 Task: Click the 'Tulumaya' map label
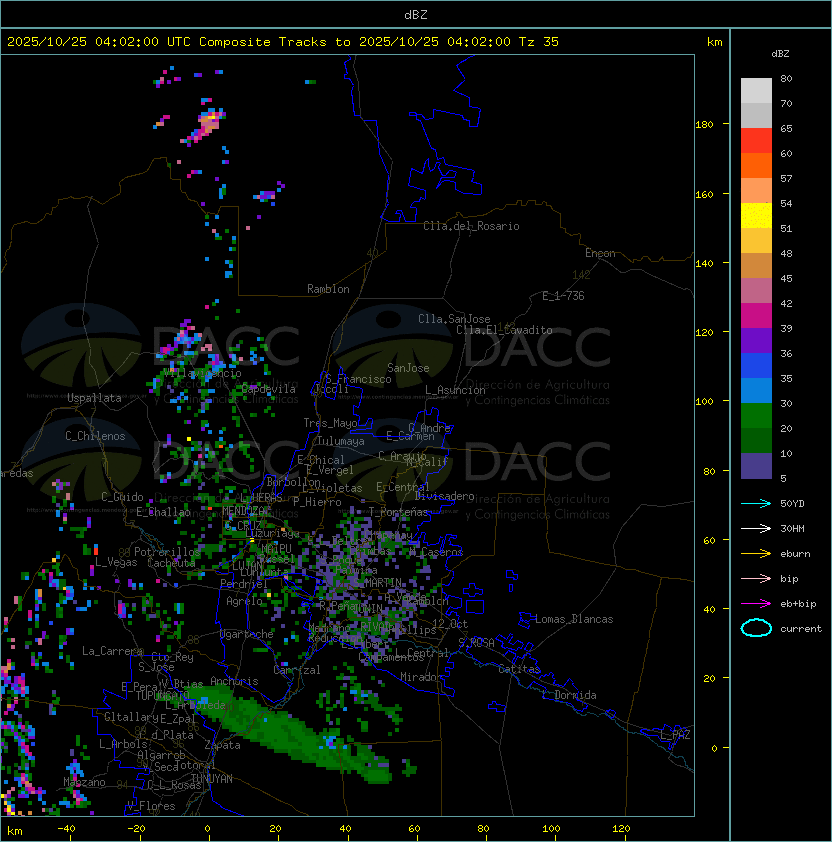(341, 441)
